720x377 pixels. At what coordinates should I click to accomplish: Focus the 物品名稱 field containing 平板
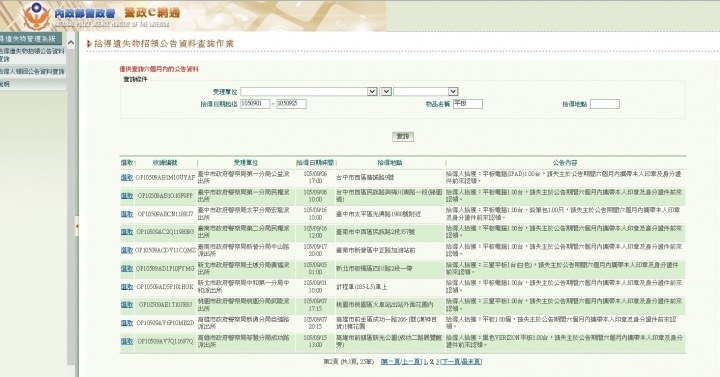pyautogui.click(x=468, y=104)
